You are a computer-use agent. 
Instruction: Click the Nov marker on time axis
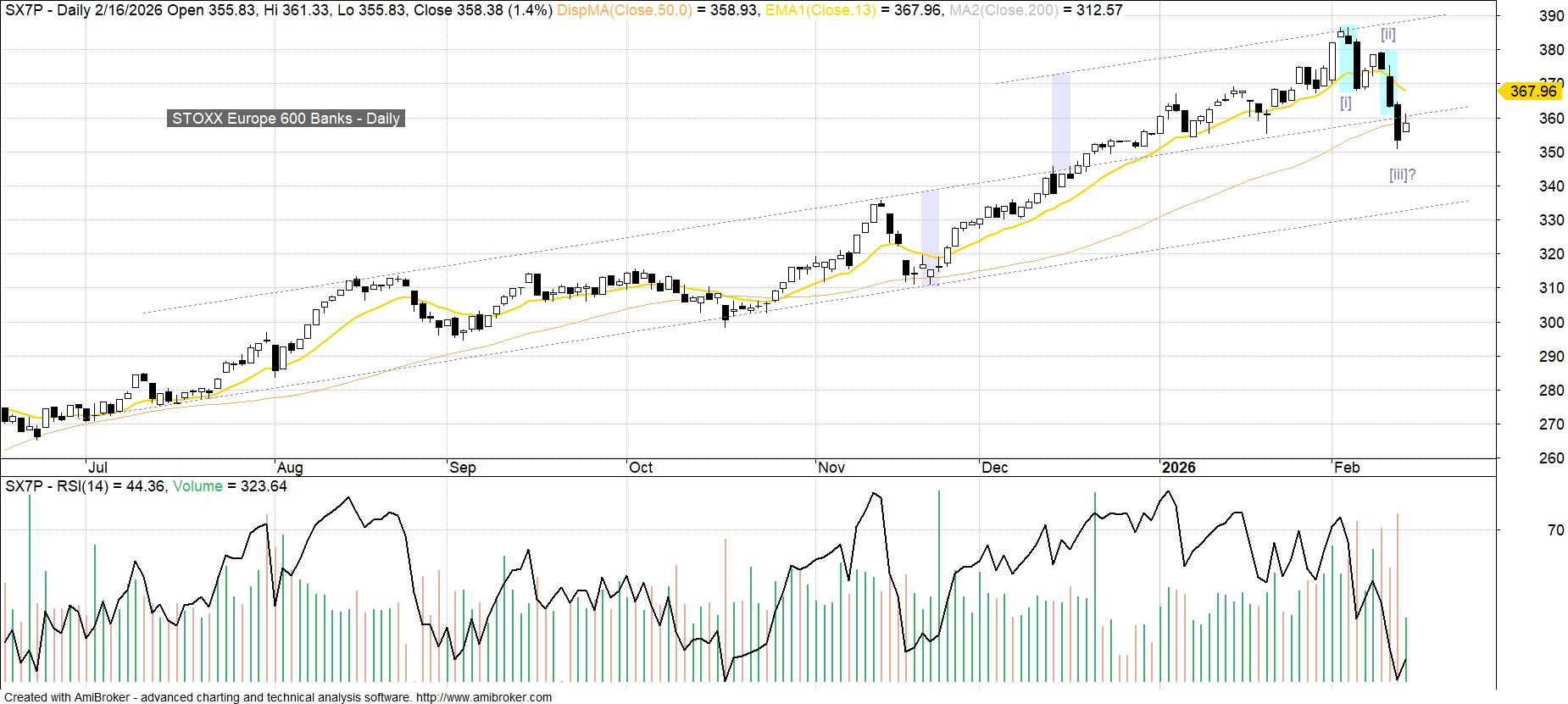(831, 468)
